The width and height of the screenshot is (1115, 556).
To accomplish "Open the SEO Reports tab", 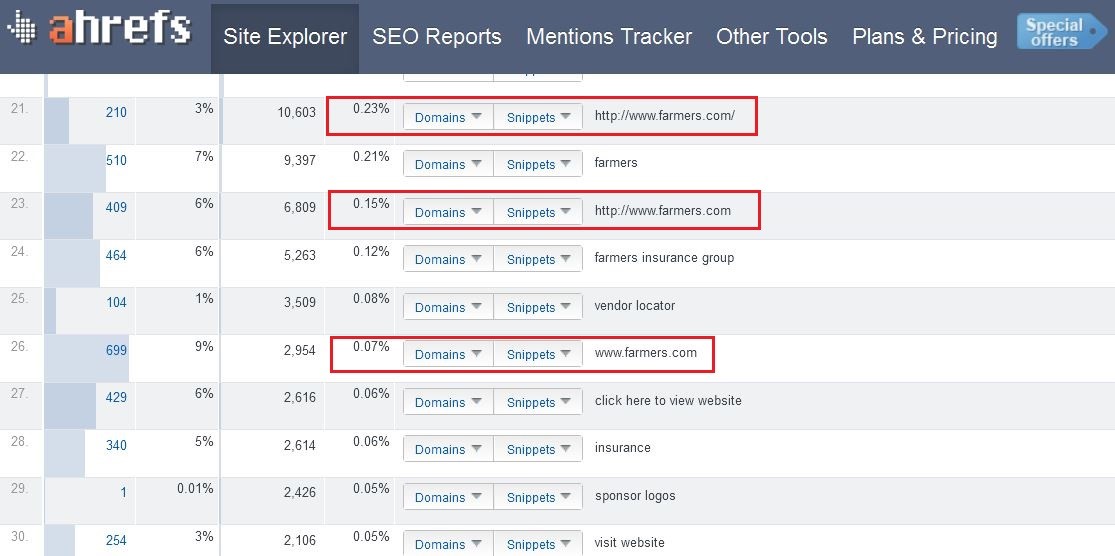I will pyautogui.click(x=437, y=37).
